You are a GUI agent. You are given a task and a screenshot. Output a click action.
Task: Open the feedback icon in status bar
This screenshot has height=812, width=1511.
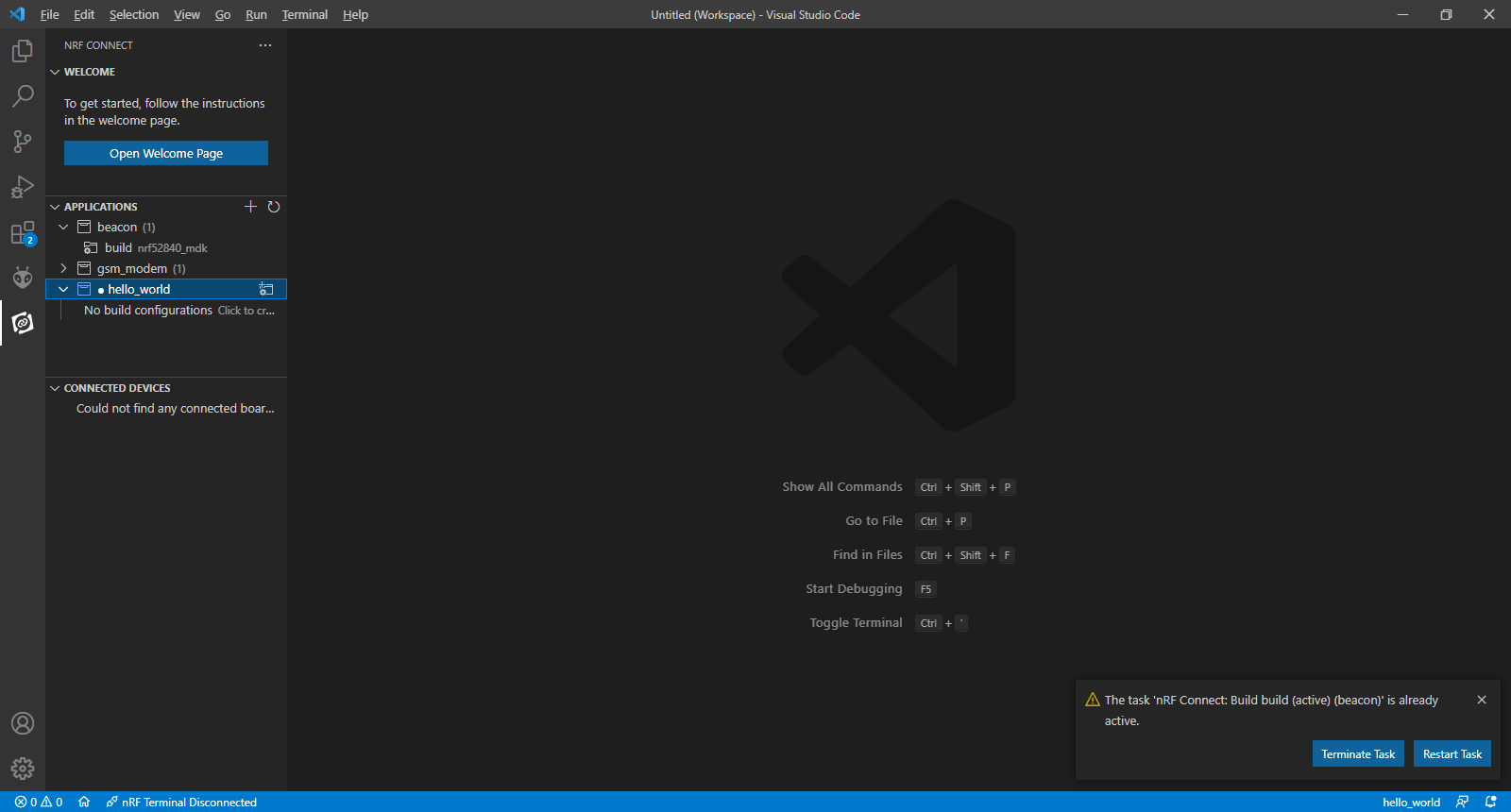(x=1462, y=803)
